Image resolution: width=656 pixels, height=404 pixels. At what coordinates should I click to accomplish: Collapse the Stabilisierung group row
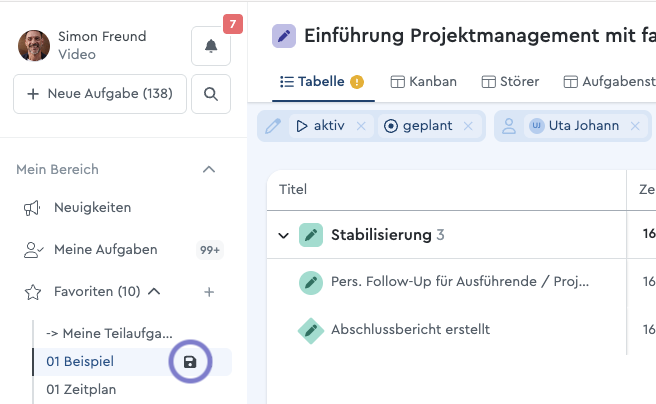point(284,236)
